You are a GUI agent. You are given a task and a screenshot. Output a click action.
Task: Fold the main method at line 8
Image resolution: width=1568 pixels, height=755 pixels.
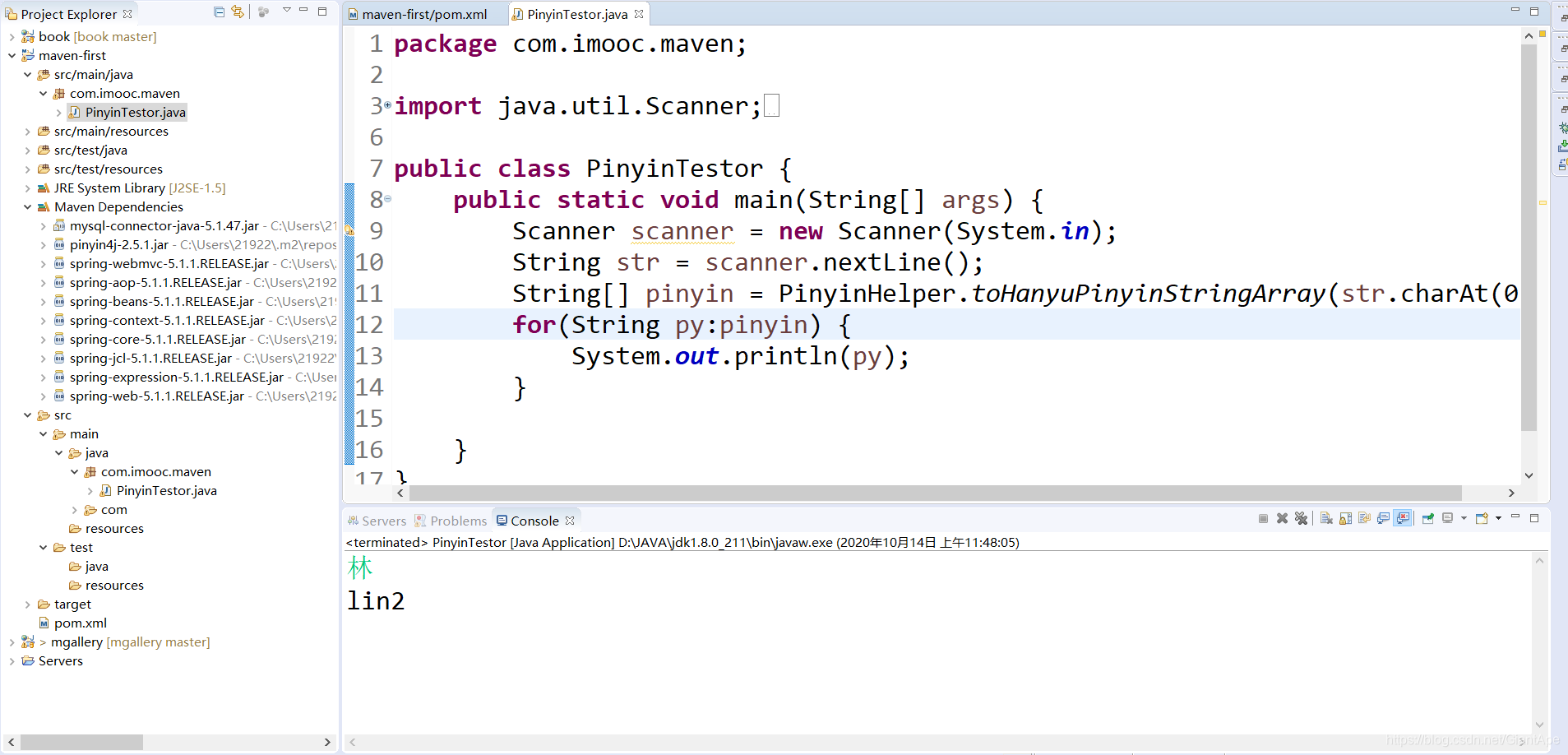(x=387, y=198)
